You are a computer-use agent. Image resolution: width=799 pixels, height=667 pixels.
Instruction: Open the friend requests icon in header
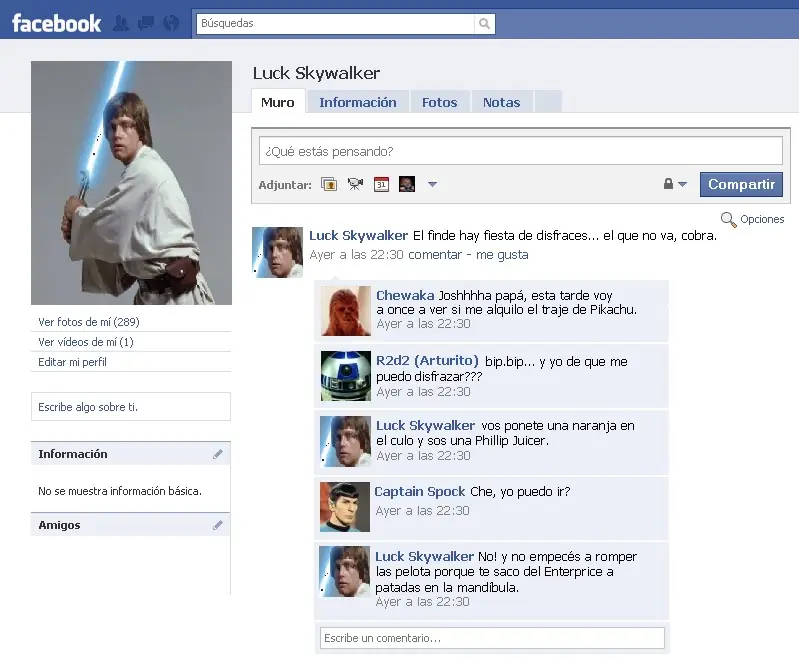coord(121,23)
